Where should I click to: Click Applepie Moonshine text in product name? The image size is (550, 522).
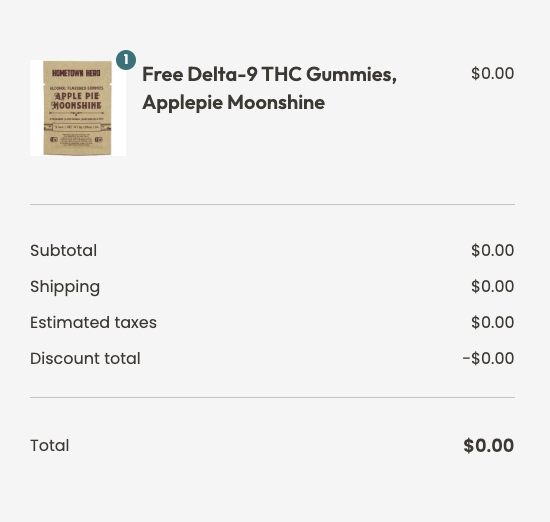point(234,103)
